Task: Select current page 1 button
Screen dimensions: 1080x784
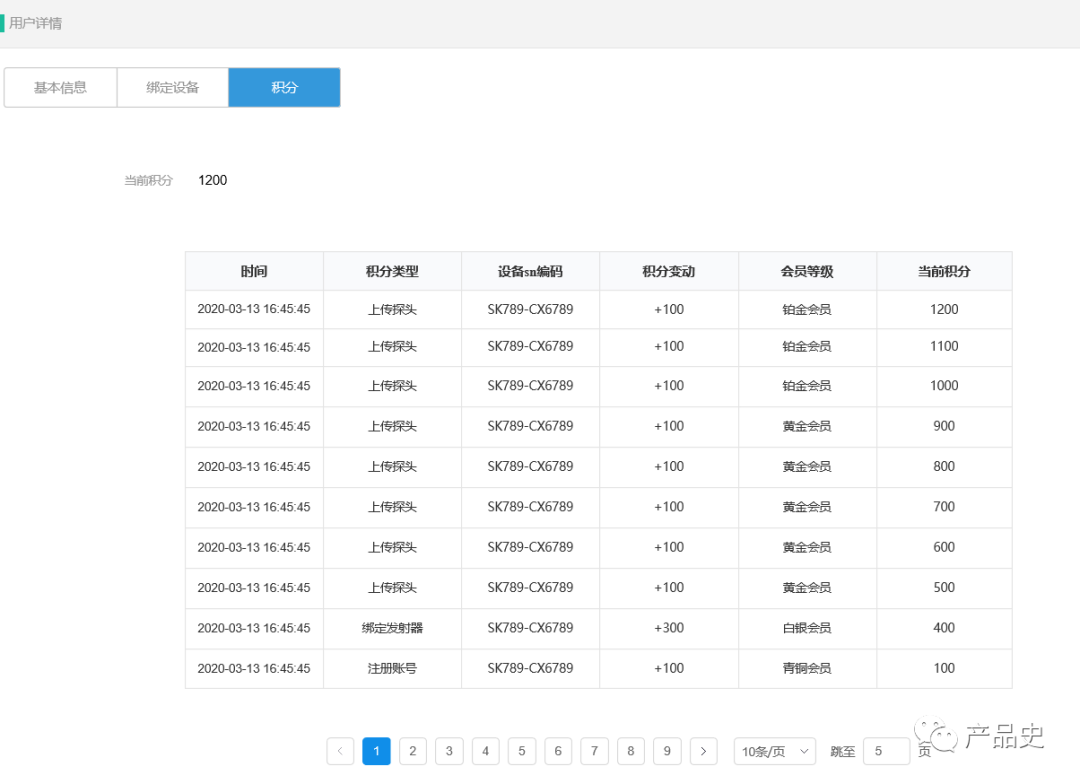Action: 376,751
